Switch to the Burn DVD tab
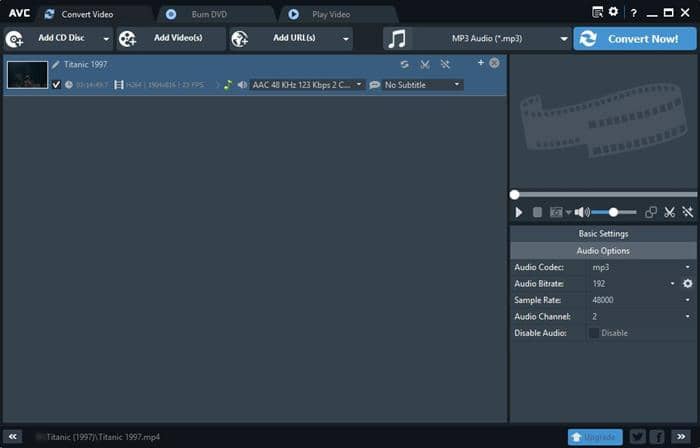 (x=211, y=14)
